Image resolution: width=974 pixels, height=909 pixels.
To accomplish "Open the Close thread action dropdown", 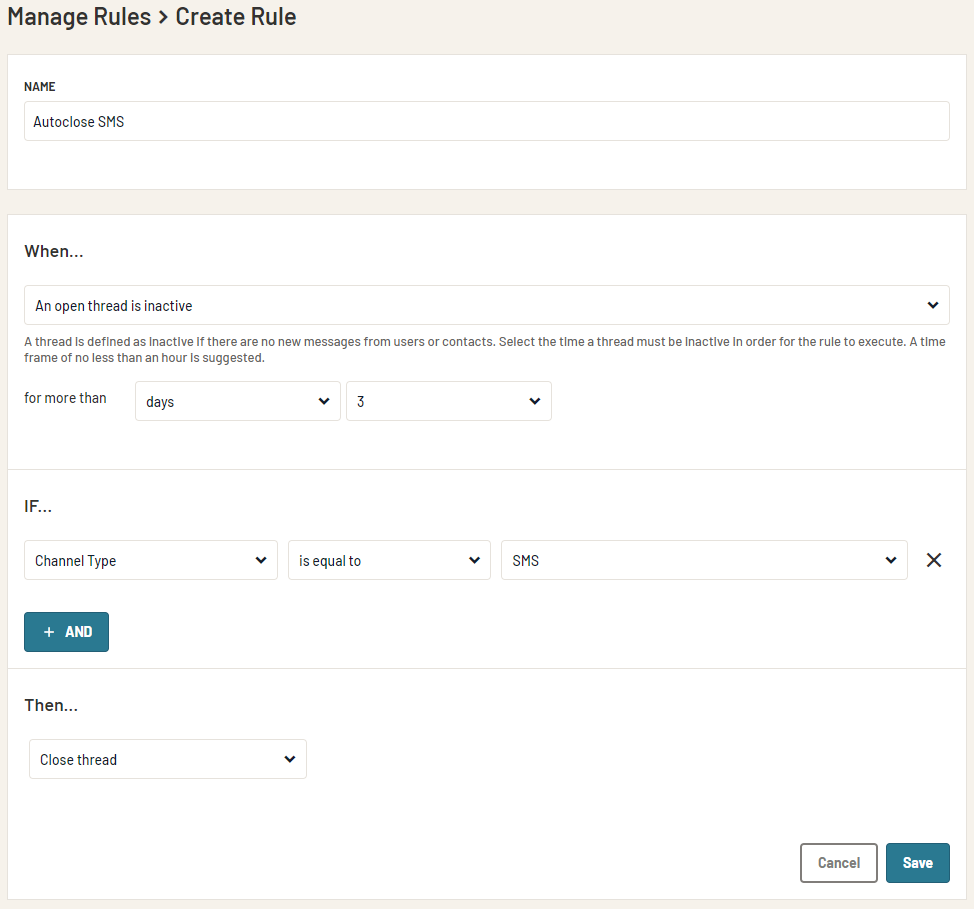I will click(x=167, y=759).
